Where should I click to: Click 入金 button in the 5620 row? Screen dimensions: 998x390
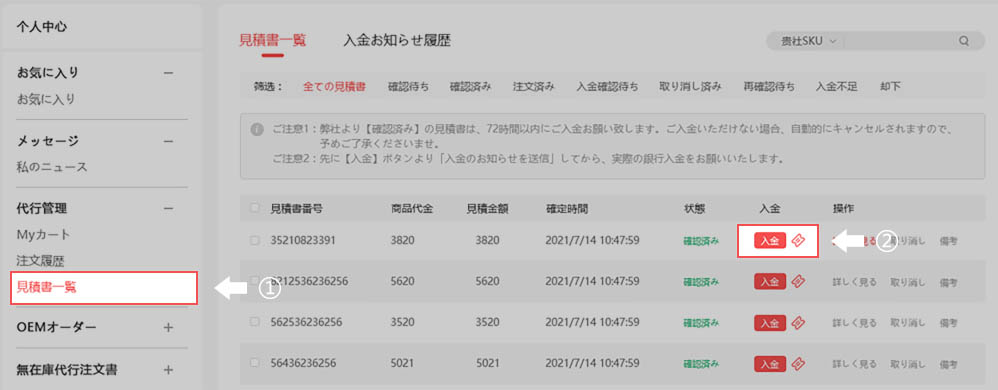click(x=770, y=282)
